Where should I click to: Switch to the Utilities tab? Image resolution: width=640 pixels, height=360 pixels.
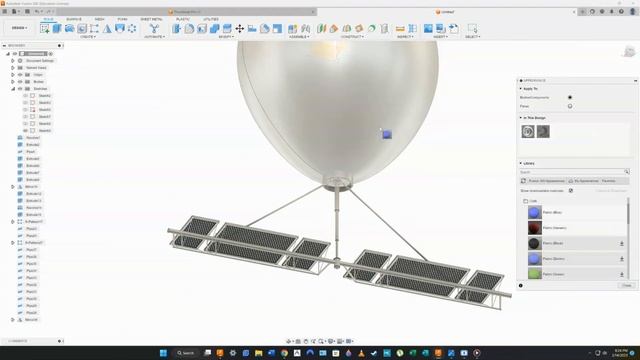coord(211,19)
